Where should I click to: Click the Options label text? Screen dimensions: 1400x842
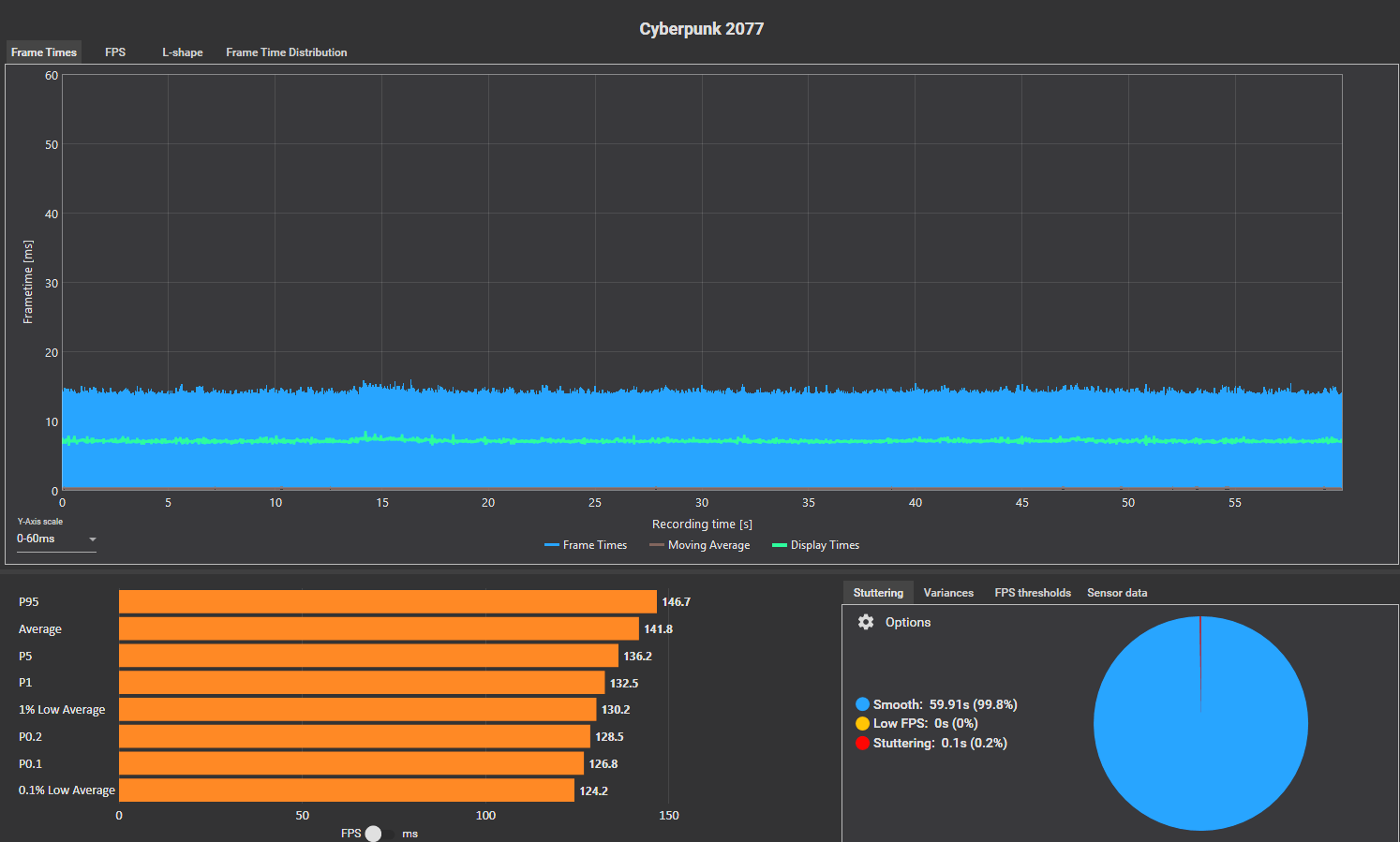[908, 622]
